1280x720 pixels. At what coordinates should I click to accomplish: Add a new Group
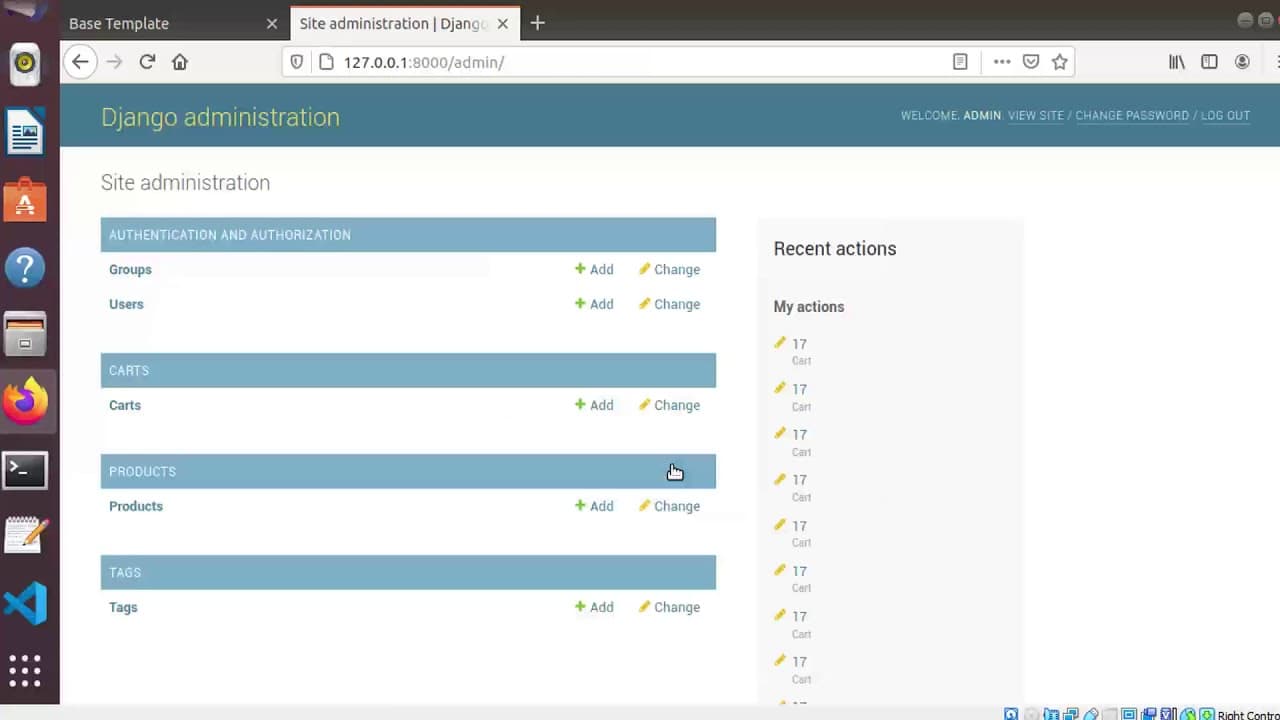click(594, 270)
